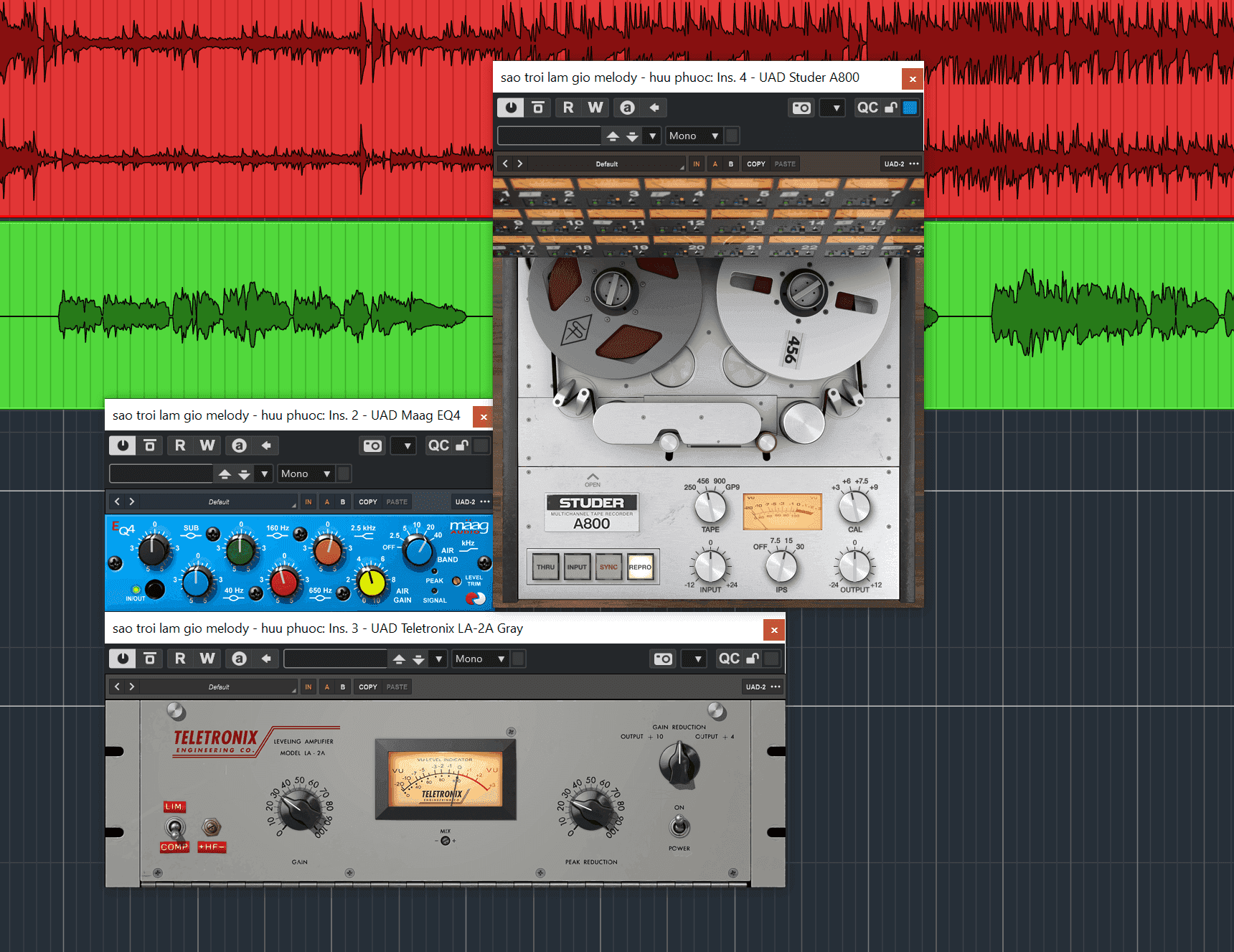Enable Read automation on the Maag EQ4
The width and height of the screenshot is (1234, 952).
point(180,446)
